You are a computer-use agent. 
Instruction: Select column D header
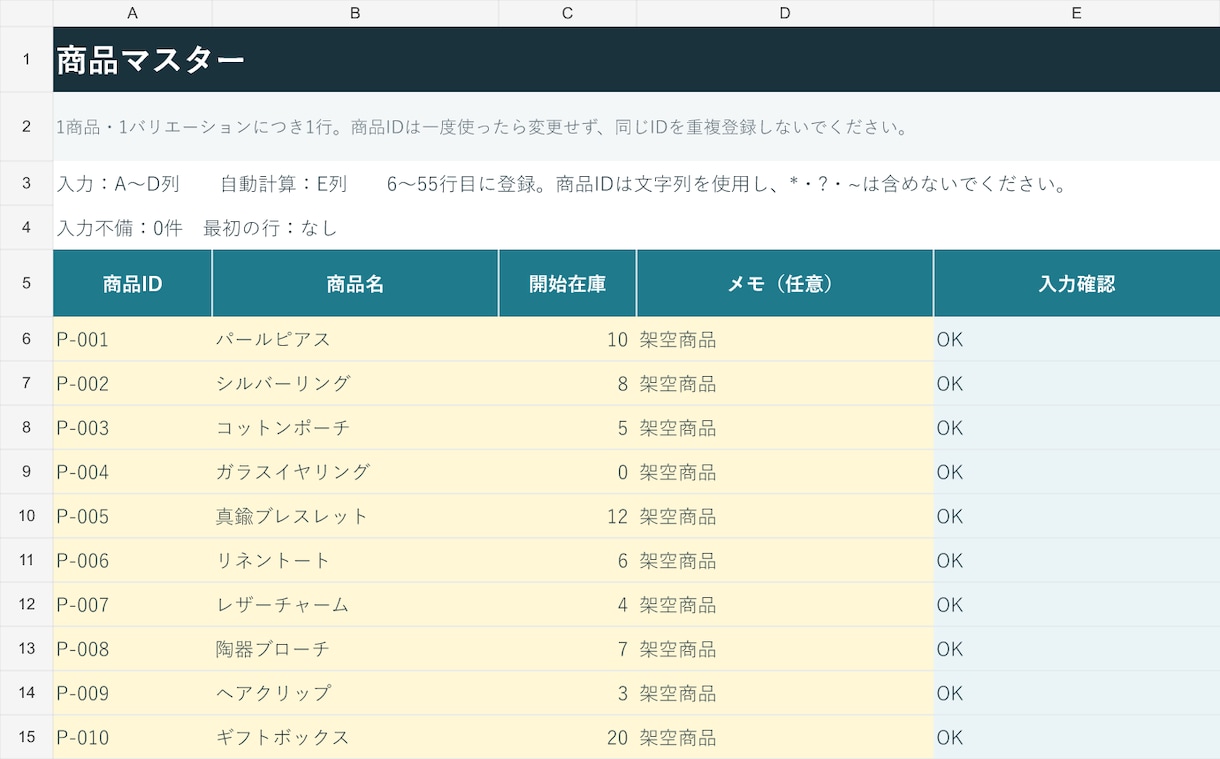pos(785,13)
